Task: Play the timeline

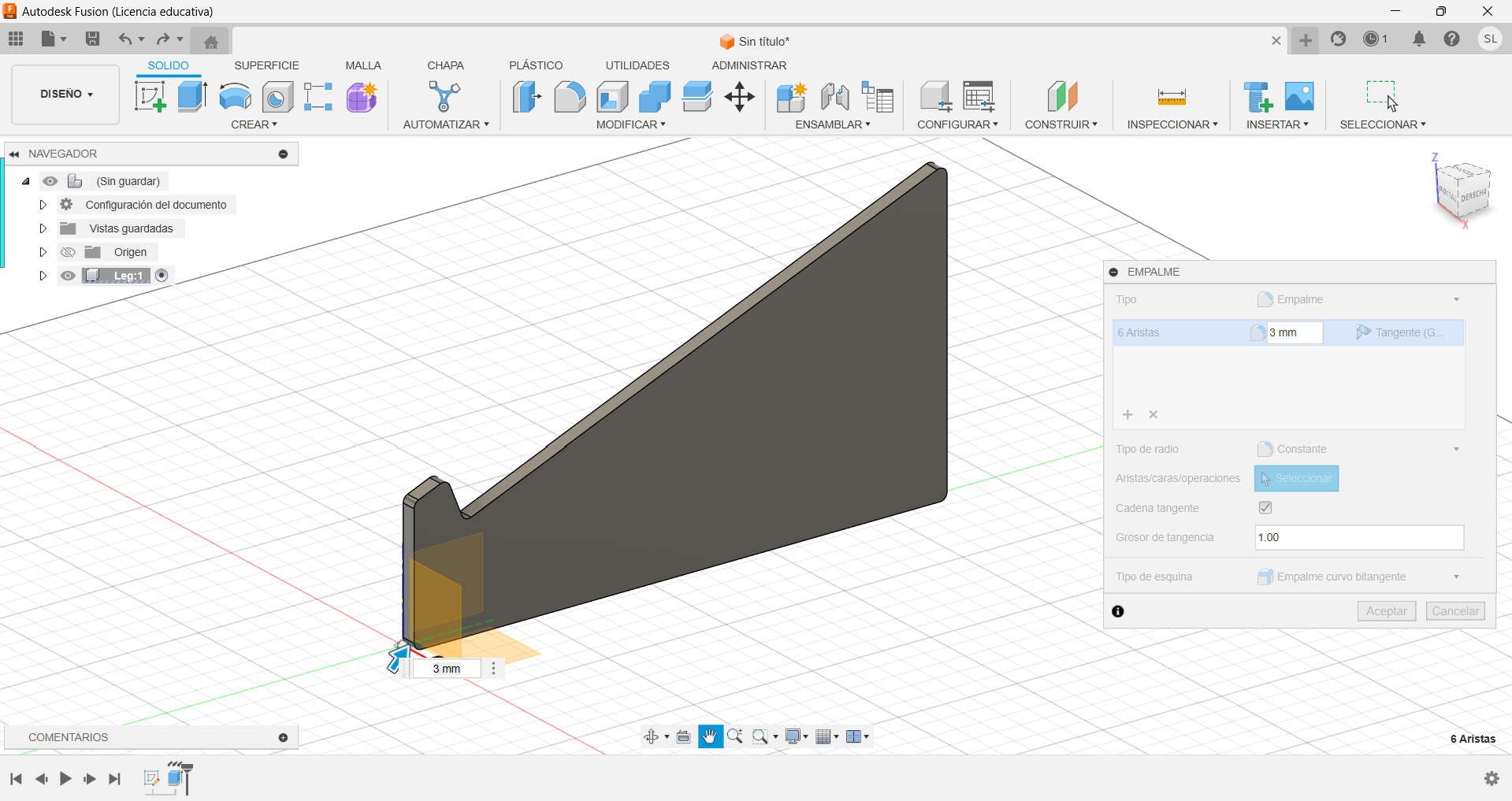Action: click(65, 779)
